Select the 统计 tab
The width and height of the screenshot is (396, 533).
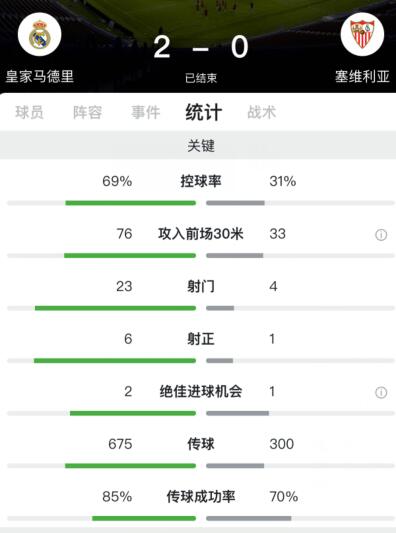pyautogui.click(x=204, y=112)
